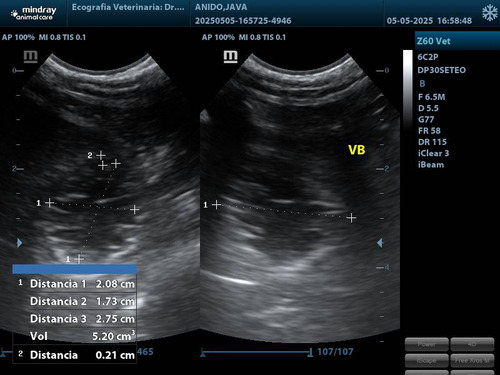
Task: Click the left focus position arrow marker
Action: [x=19, y=243]
